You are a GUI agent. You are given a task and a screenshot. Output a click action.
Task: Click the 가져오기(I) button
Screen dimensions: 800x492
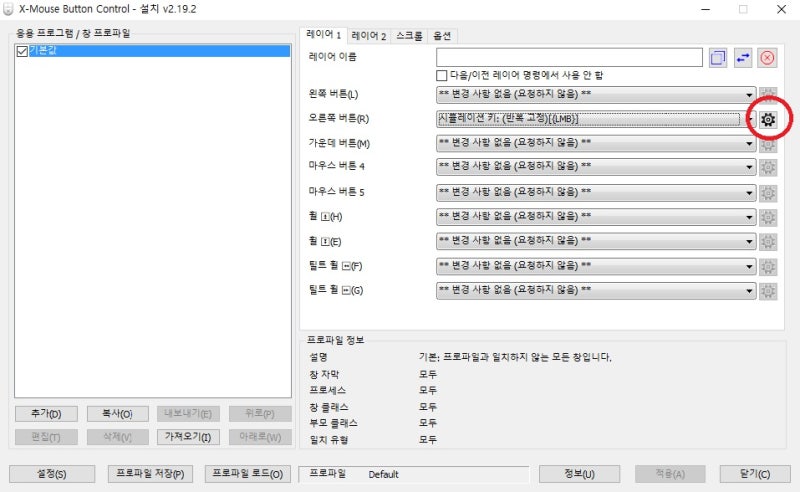(188, 437)
